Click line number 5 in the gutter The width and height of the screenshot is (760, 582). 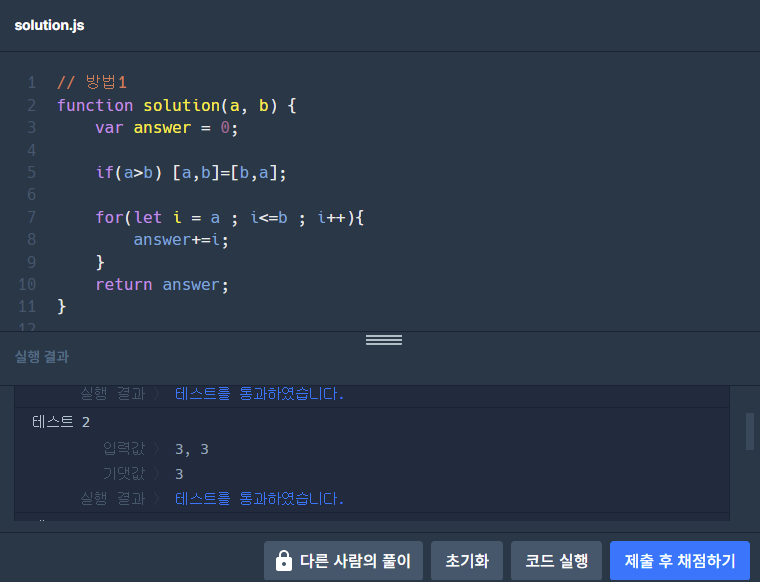click(32, 173)
